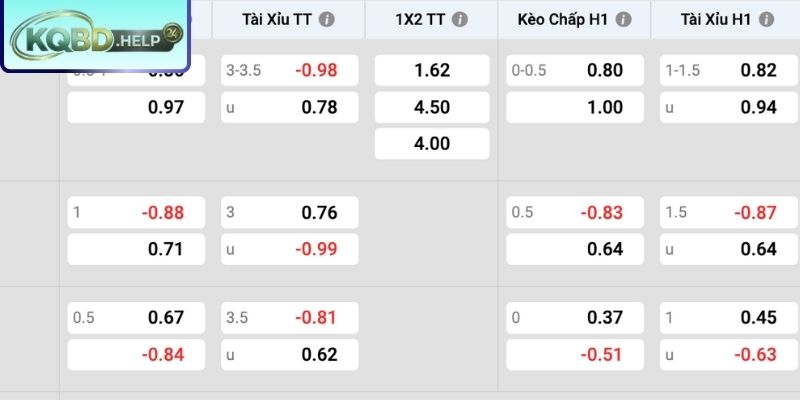800x400 pixels.
Task: Pick over 3-3.5 odds -0.98
Action: point(290,70)
